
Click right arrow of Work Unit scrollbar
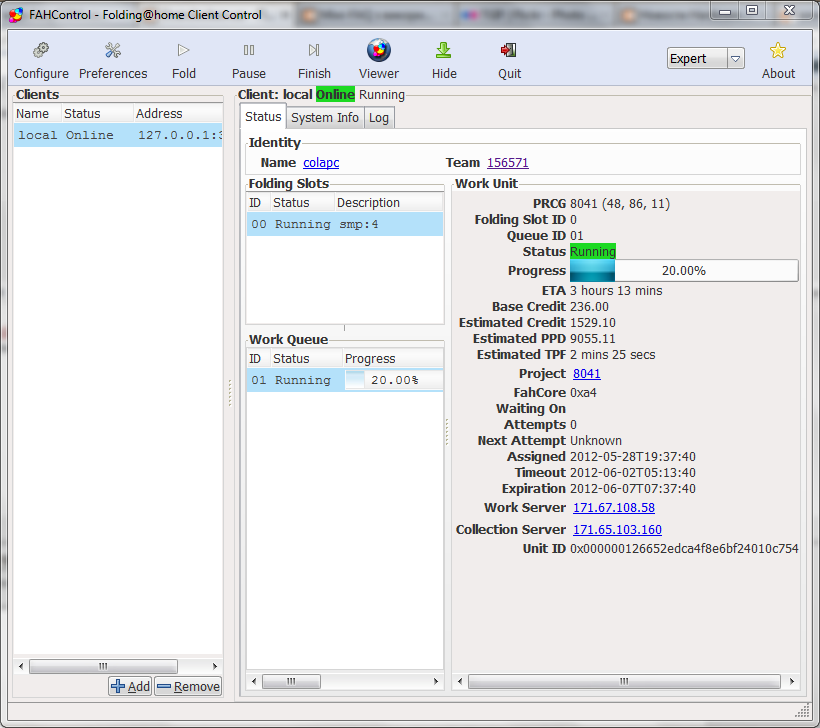click(x=792, y=681)
